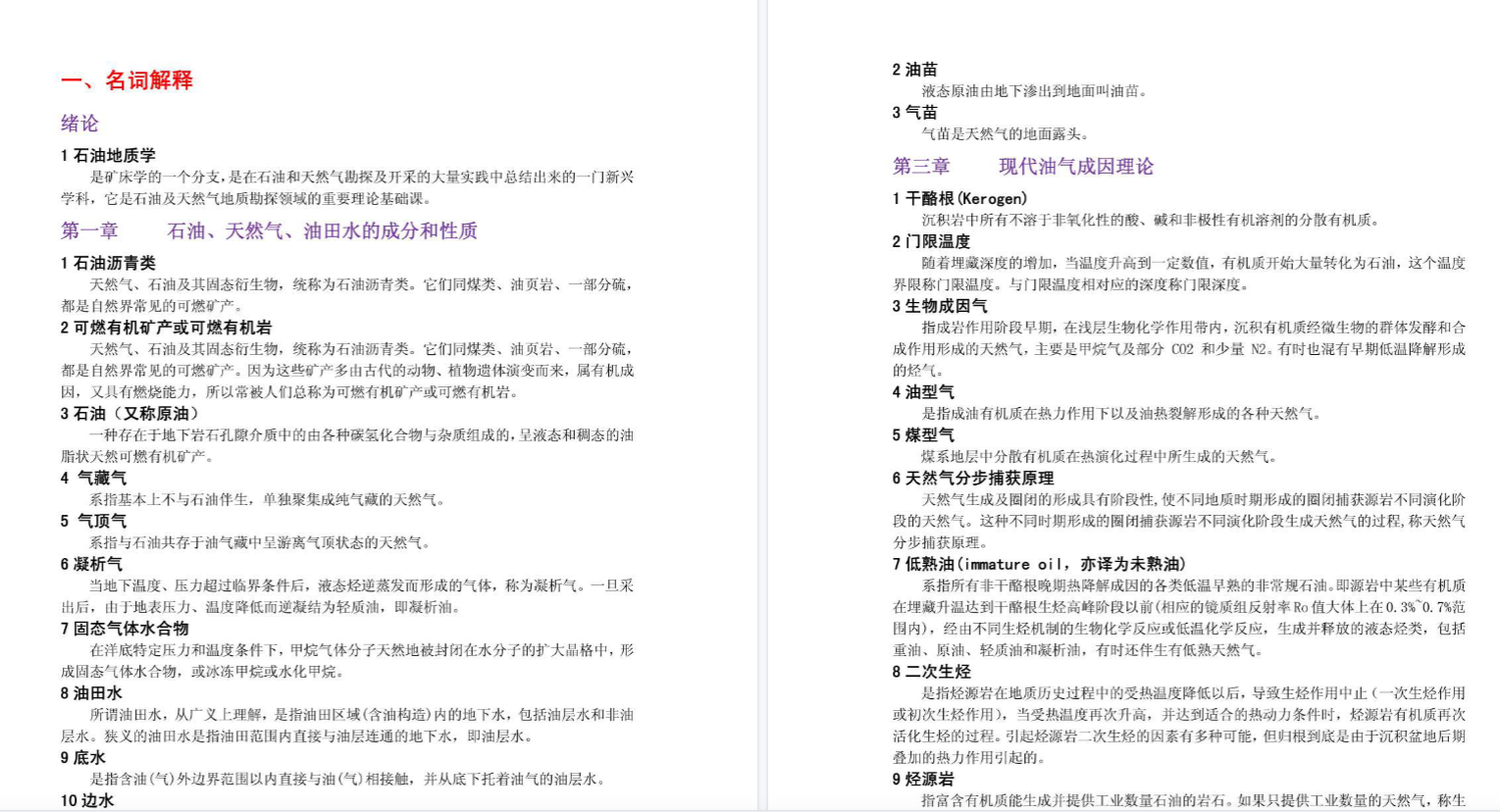Image resolution: width=1500 pixels, height=812 pixels.
Task: Click the heading 3 石油（又称原油）
Action: (x=129, y=414)
